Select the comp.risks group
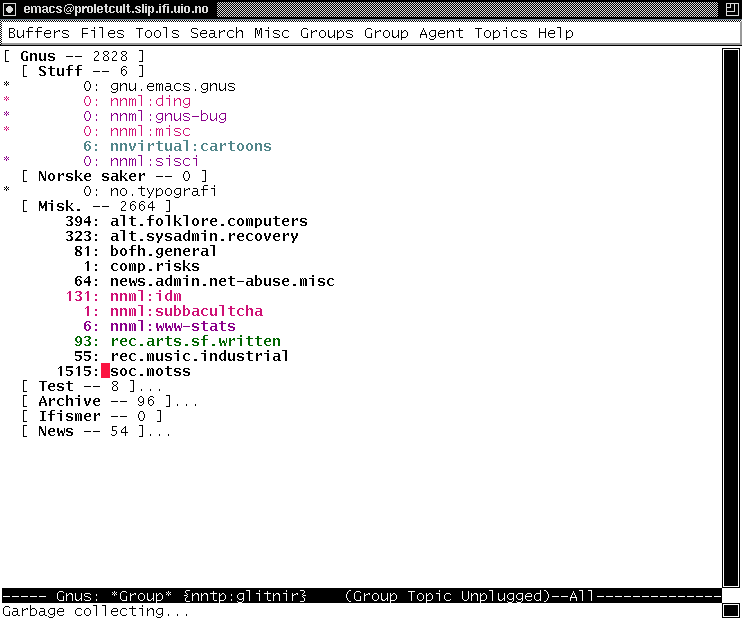The image size is (742, 620). point(155,266)
